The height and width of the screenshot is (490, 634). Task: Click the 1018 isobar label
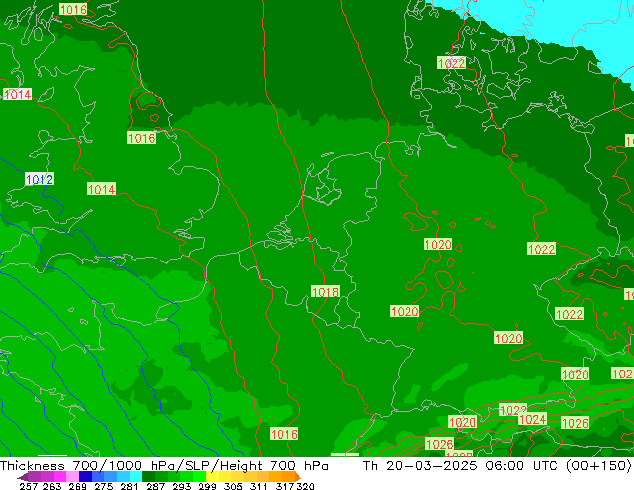tap(325, 291)
